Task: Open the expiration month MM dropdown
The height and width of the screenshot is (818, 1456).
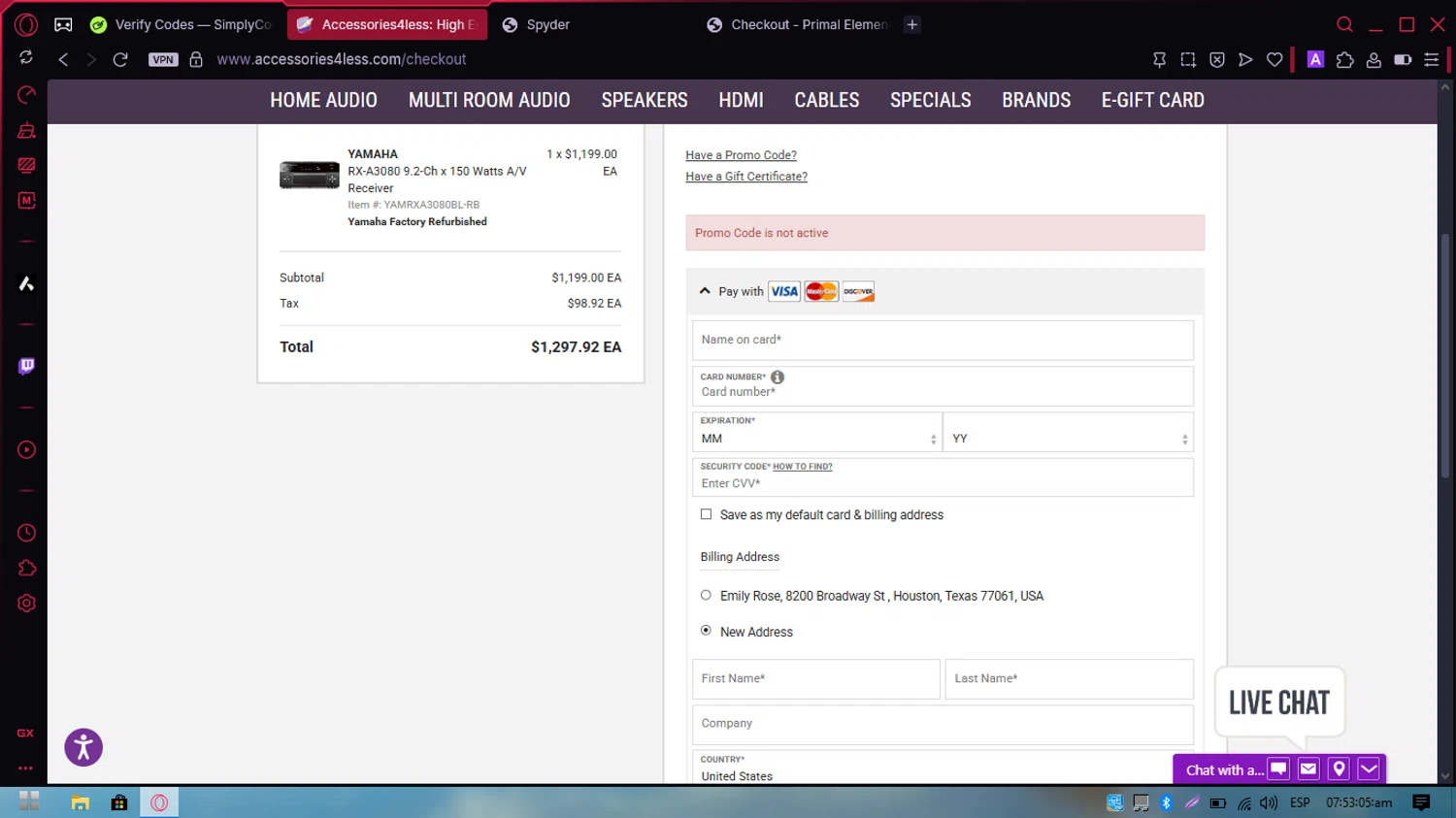Action: pos(816,432)
